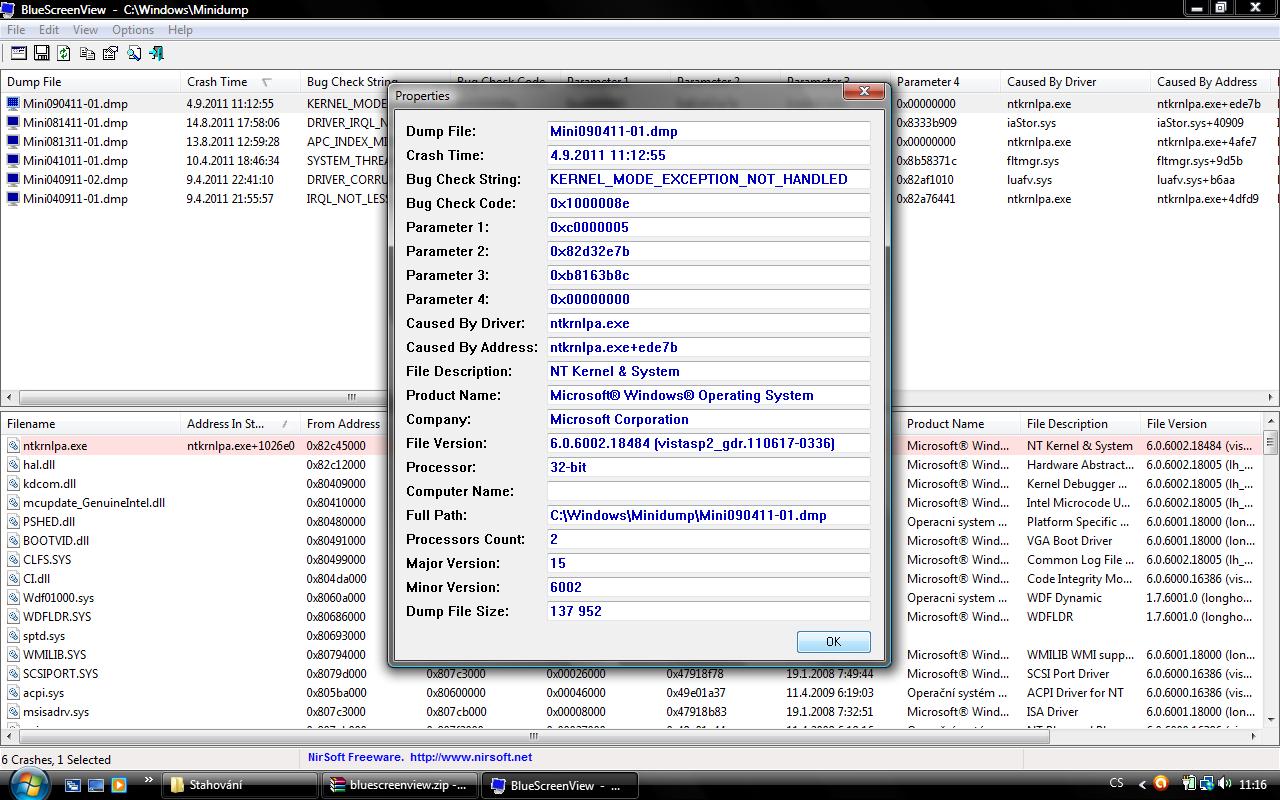
Task: Sort lower pane by File Version header
Action: [x=1200, y=424]
